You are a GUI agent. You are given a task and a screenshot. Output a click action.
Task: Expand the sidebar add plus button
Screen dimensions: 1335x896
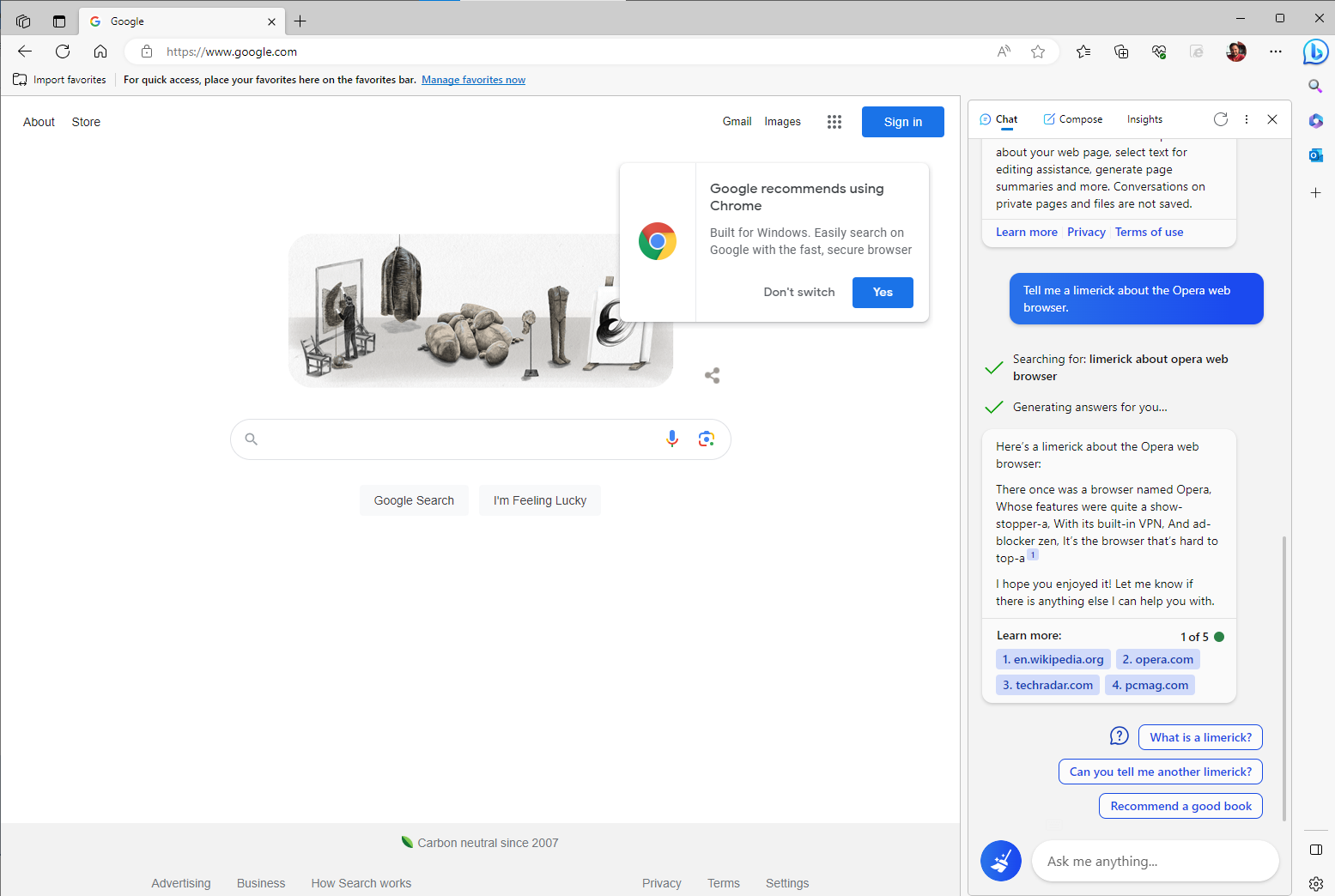[1315, 193]
